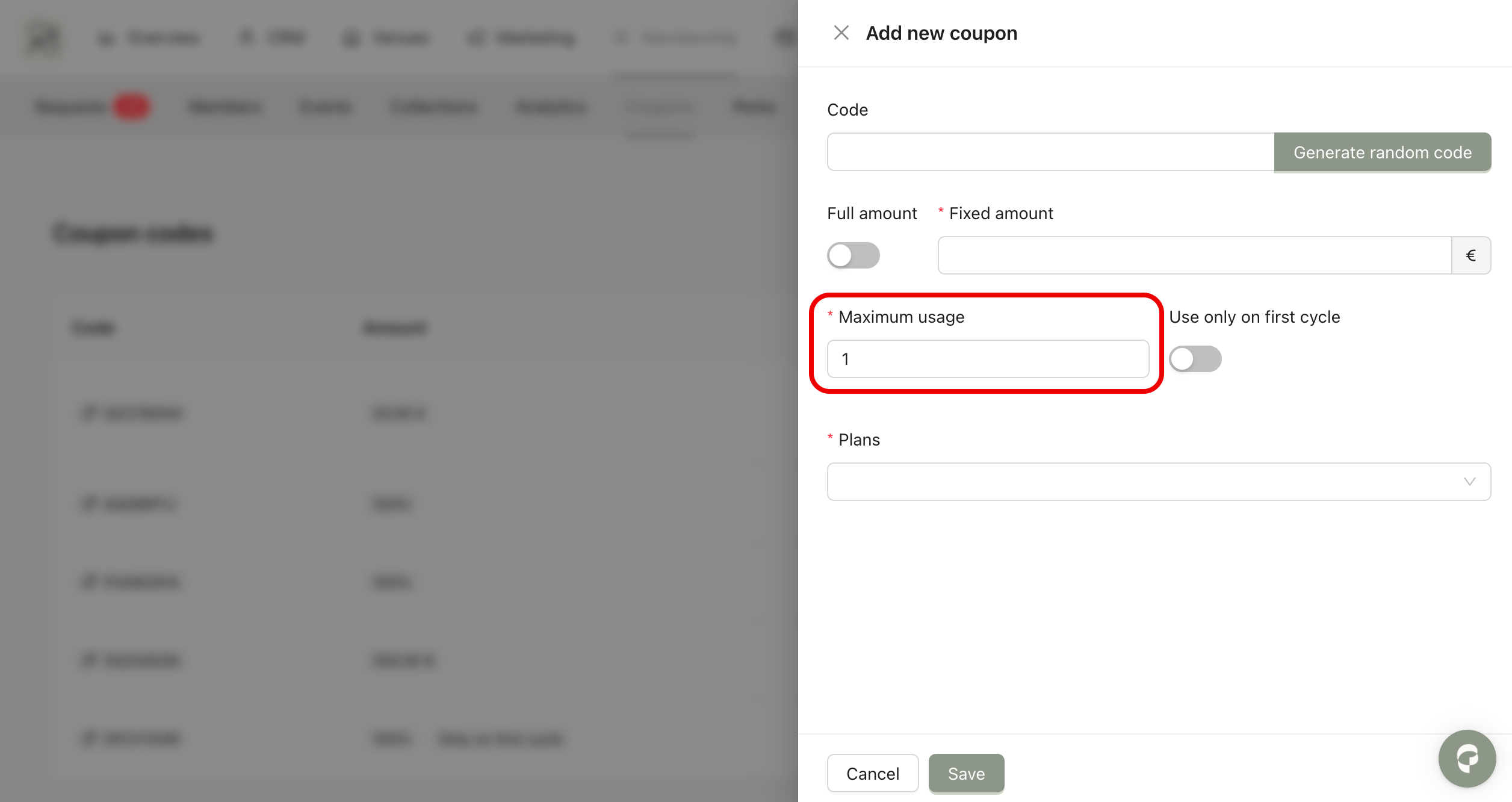The height and width of the screenshot is (802, 1512).
Task: Click the red Requests notification badge
Action: point(131,107)
